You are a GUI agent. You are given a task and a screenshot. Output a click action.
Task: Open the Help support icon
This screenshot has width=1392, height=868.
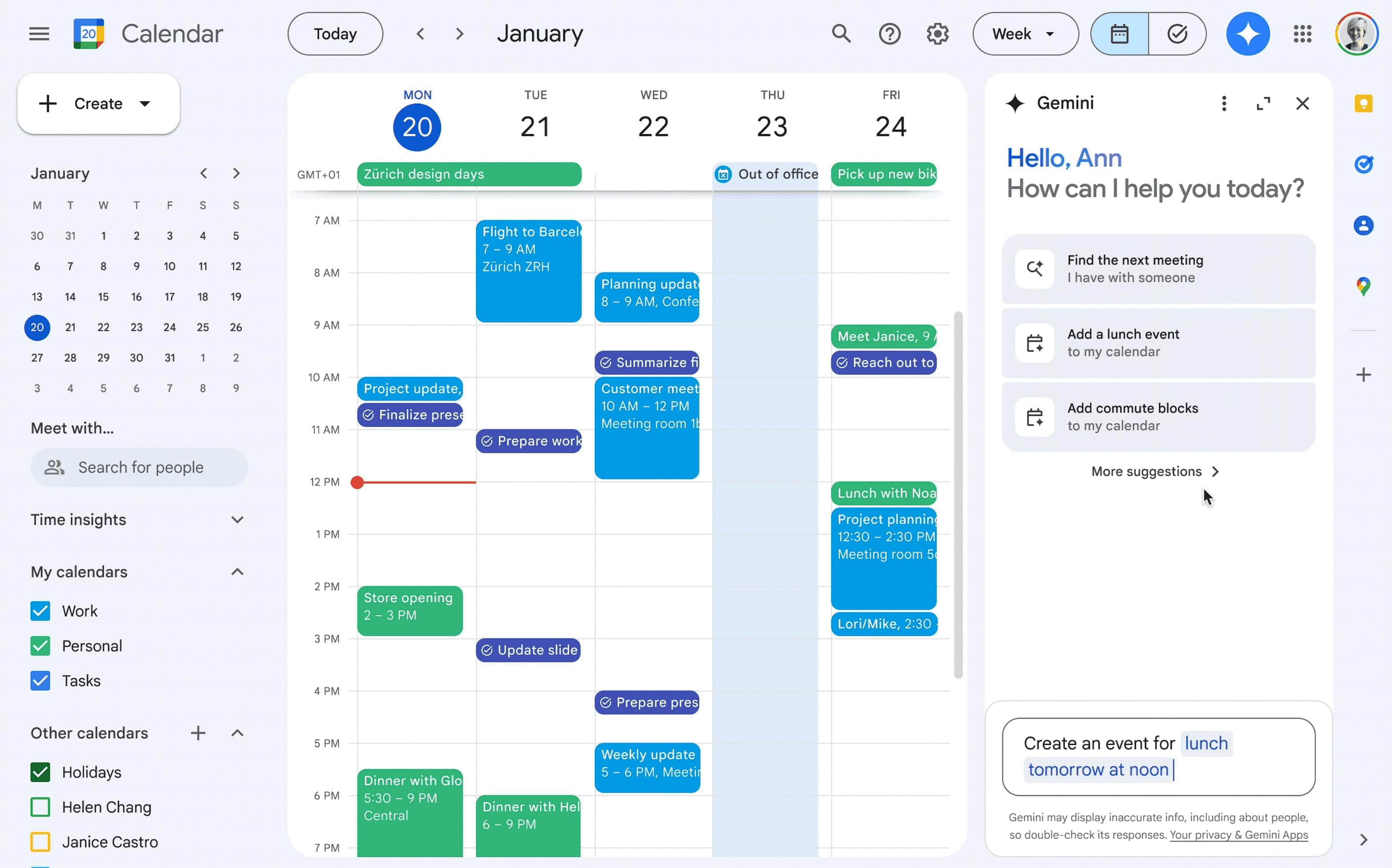(x=890, y=34)
